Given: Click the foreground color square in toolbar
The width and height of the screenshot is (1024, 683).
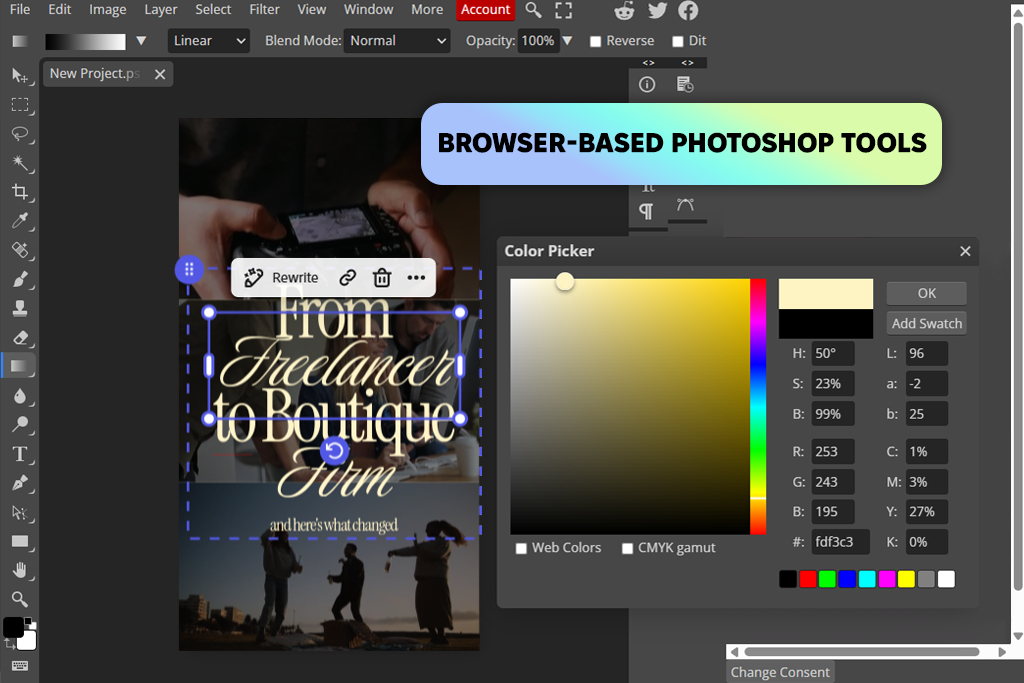Looking at the screenshot, I should pos(13,627).
